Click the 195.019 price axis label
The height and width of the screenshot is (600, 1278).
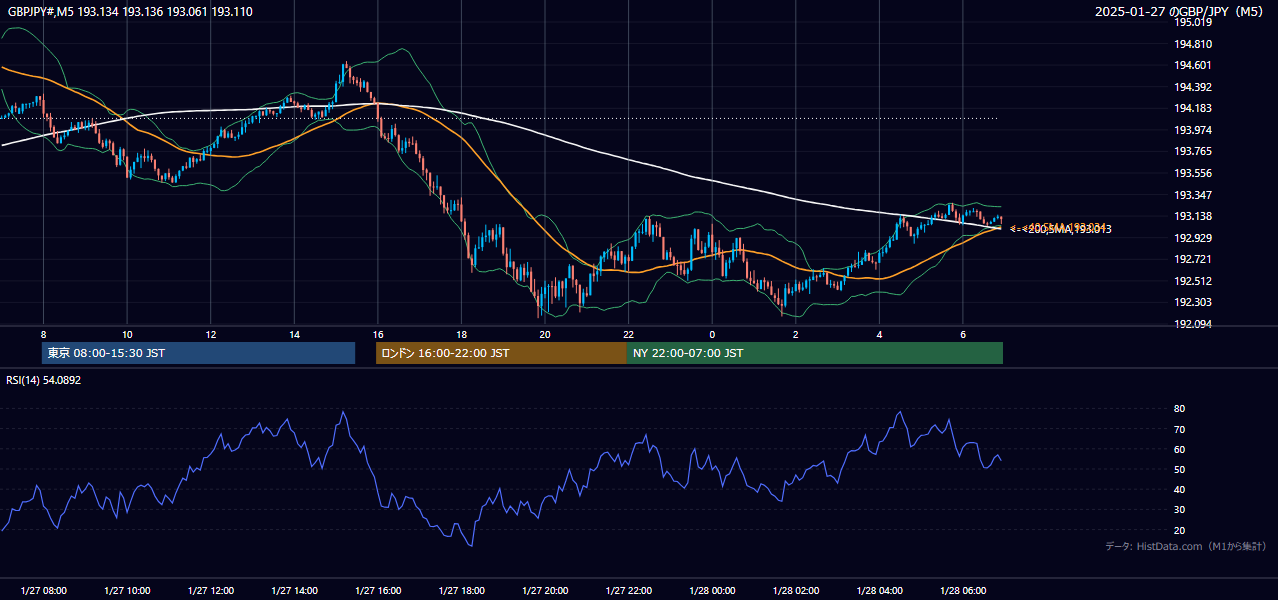[1191, 22]
